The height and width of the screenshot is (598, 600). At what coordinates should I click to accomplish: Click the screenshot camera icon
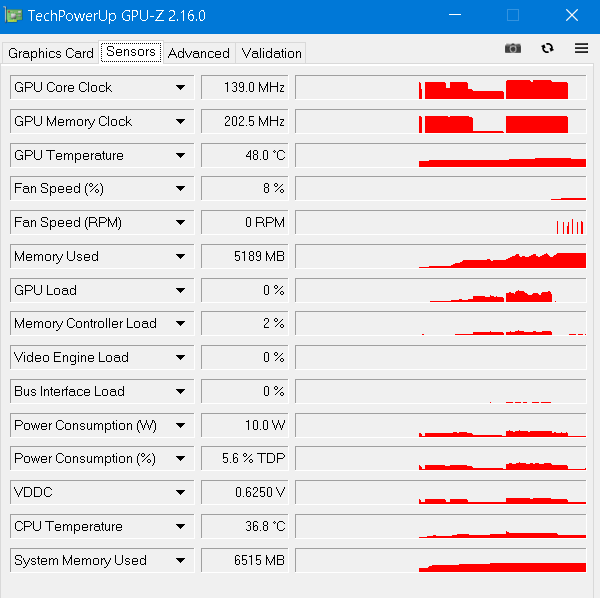tap(513, 48)
